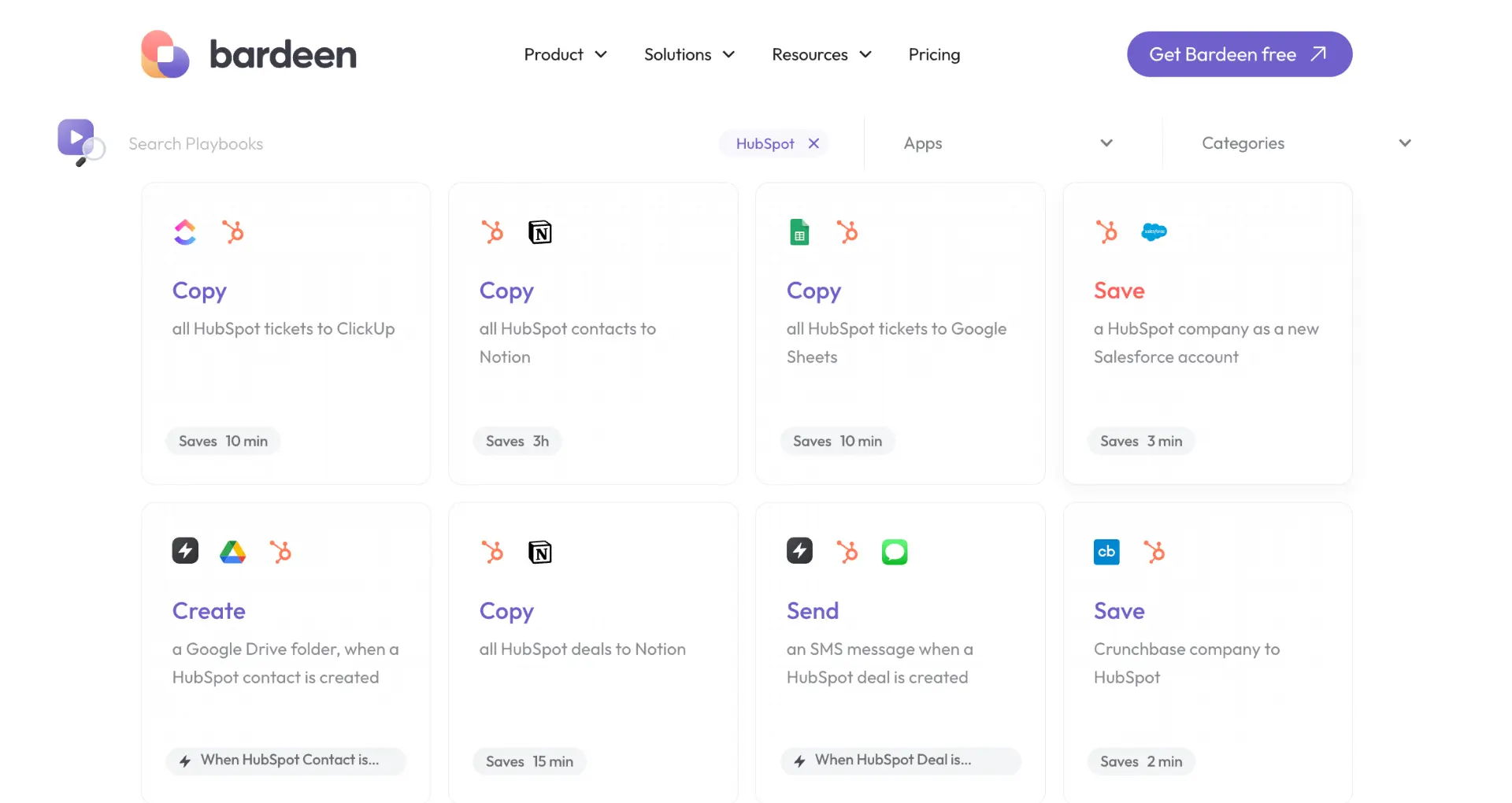1512x803 pixels.
Task: Click HubSpot icon in Google Sheets tickets card
Action: pos(847,232)
